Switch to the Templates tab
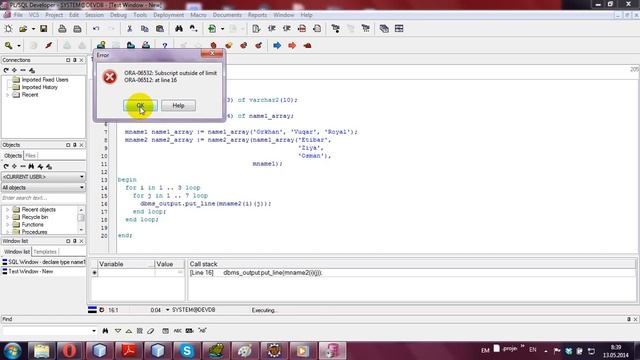This screenshot has width=640, height=360. [x=45, y=251]
